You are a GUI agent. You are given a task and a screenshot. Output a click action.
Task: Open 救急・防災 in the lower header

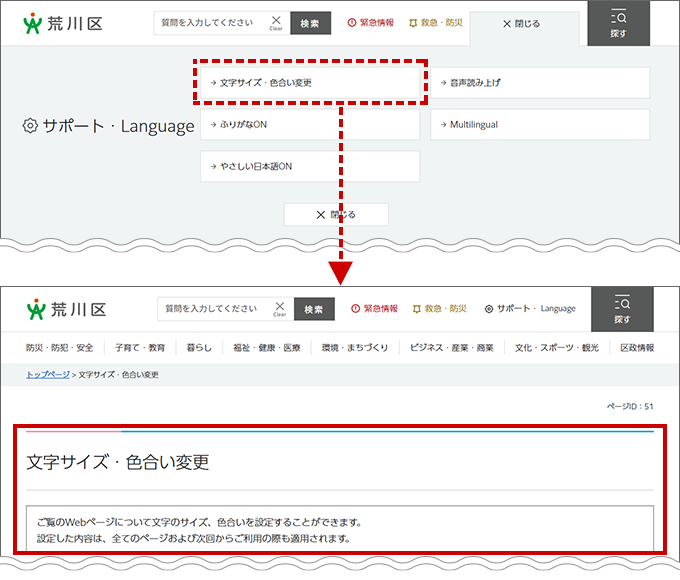point(439,308)
